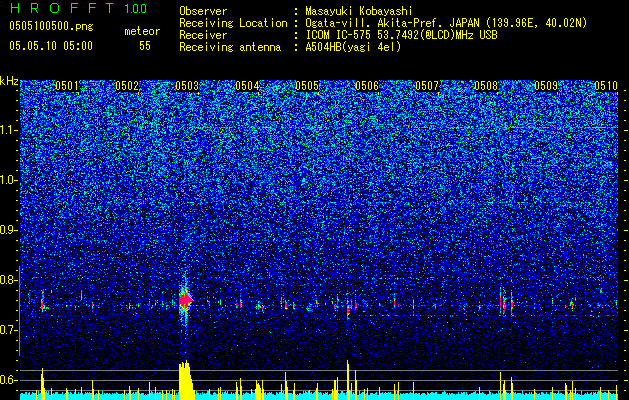Viewport: 629px width, 400px height.
Task: Click the 0504 time marker
Action: pyautogui.click(x=247, y=86)
